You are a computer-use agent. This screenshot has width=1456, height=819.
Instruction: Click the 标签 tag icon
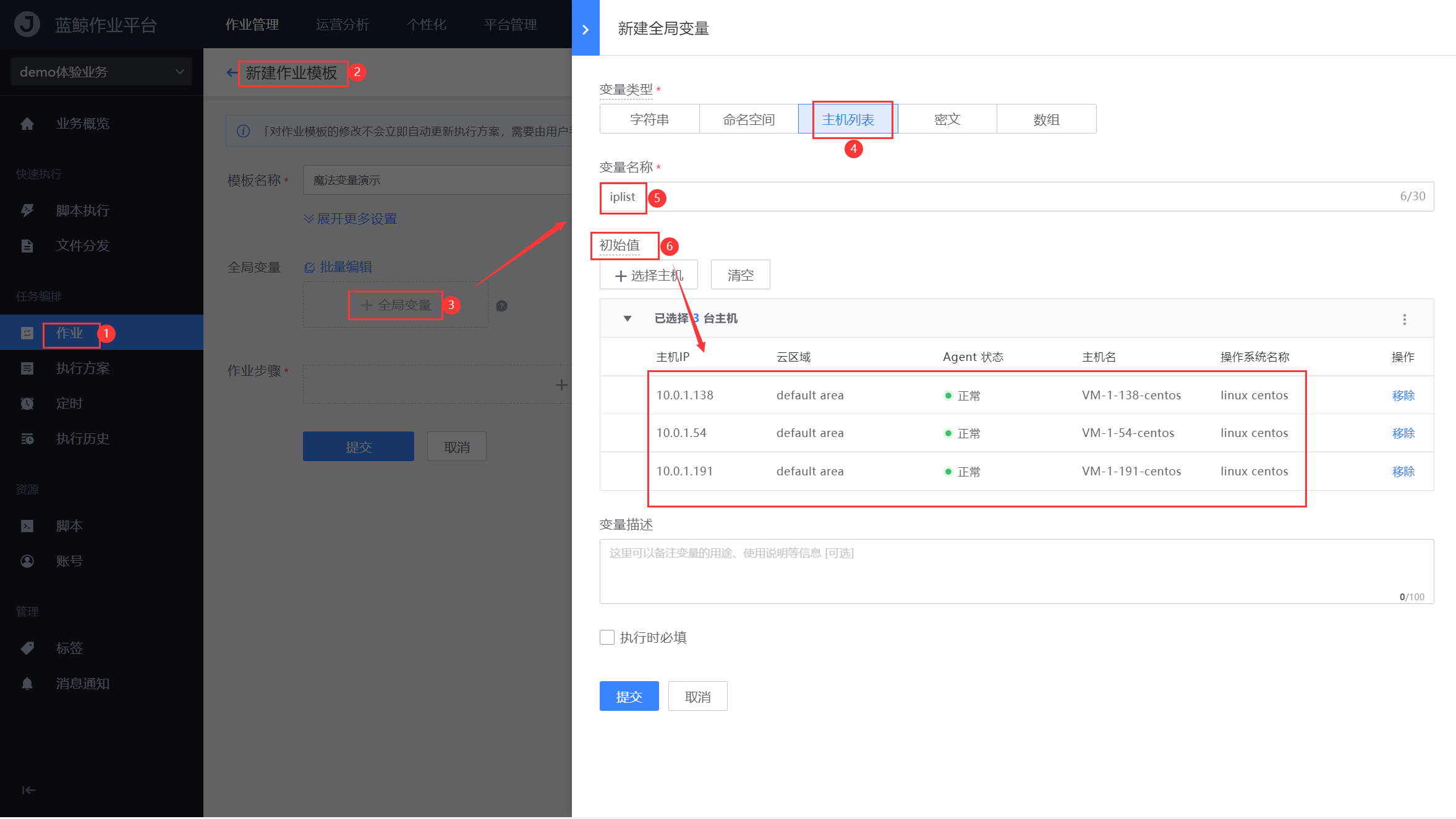27,648
